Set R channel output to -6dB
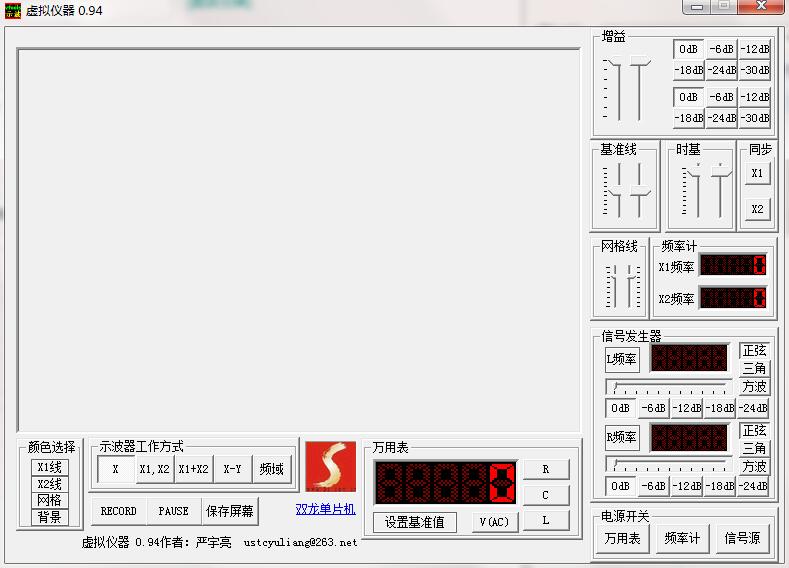 pyautogui.click(x=654, y=486)
